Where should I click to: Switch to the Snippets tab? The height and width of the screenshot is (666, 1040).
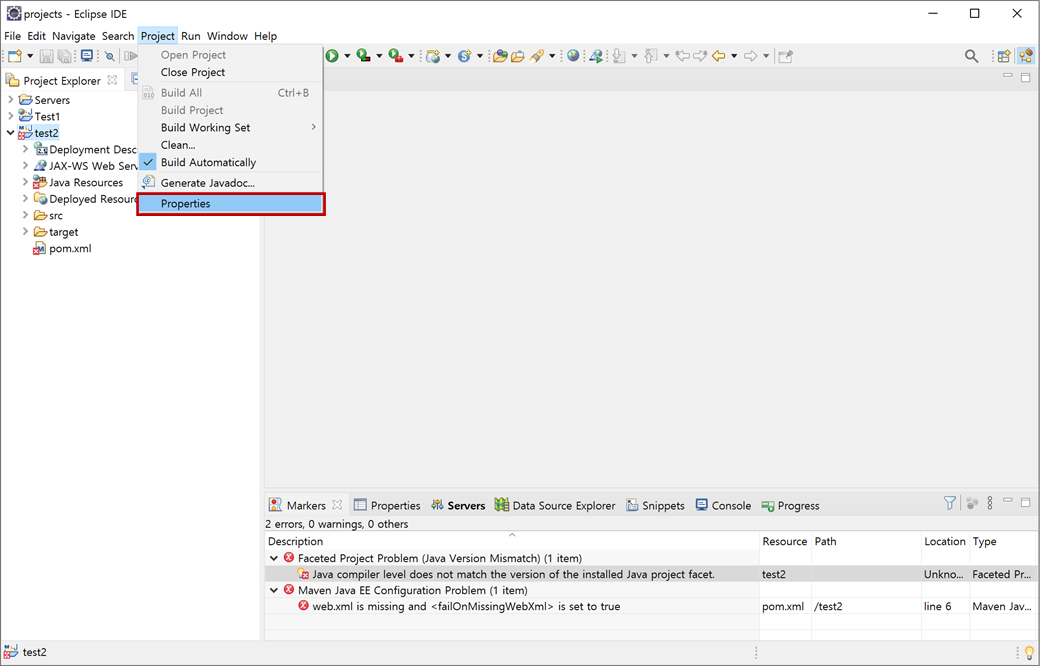655,505
